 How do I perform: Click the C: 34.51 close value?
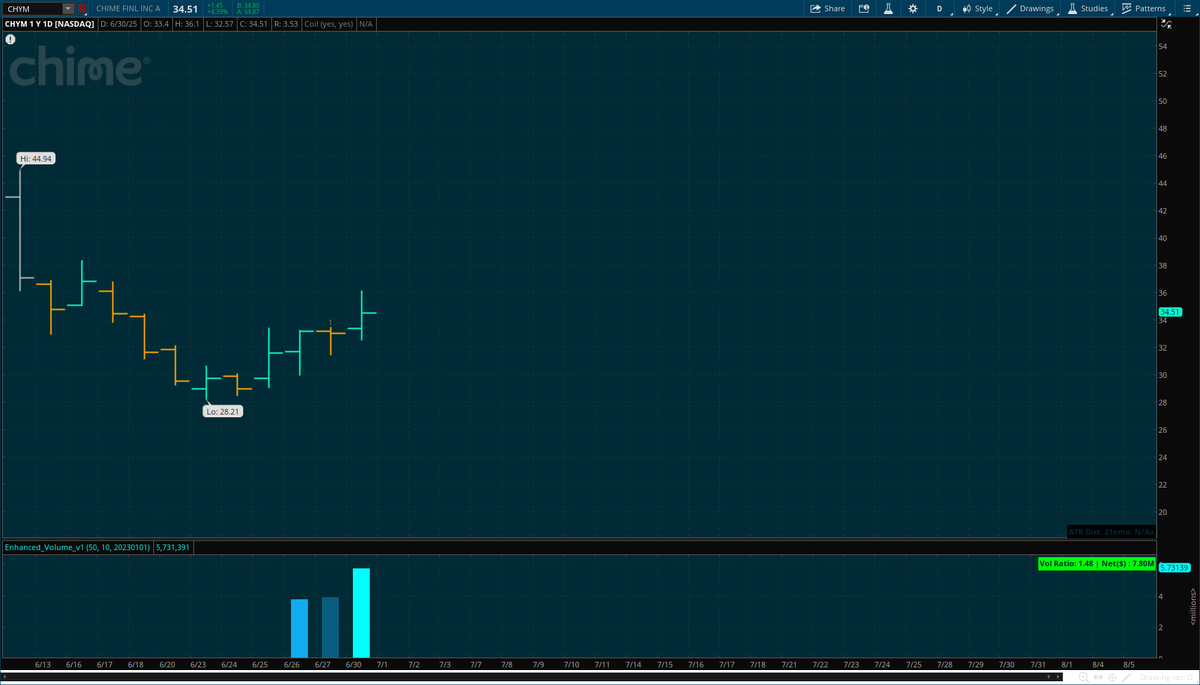254,23
